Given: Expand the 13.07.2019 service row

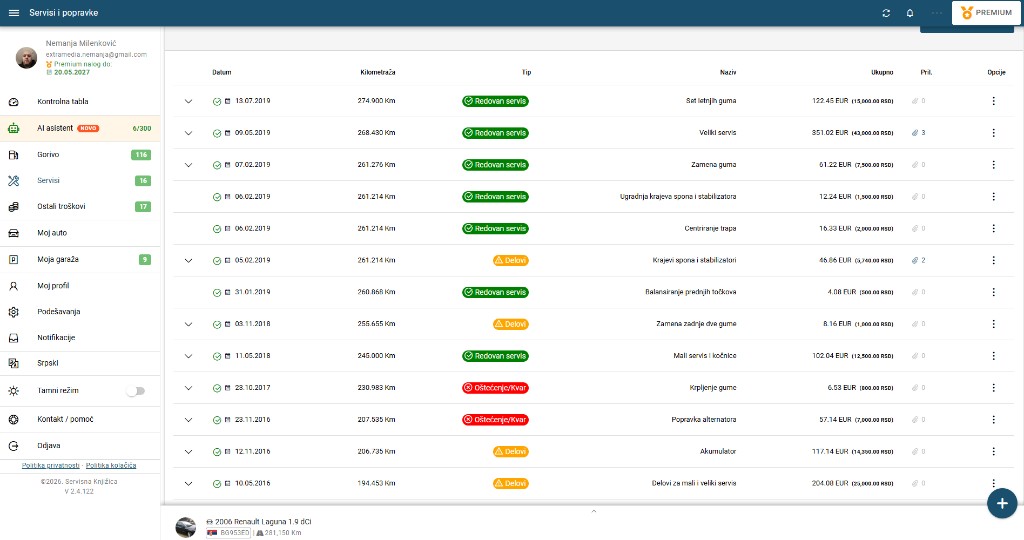Looking at the screenshot, I should pos(187,101).
